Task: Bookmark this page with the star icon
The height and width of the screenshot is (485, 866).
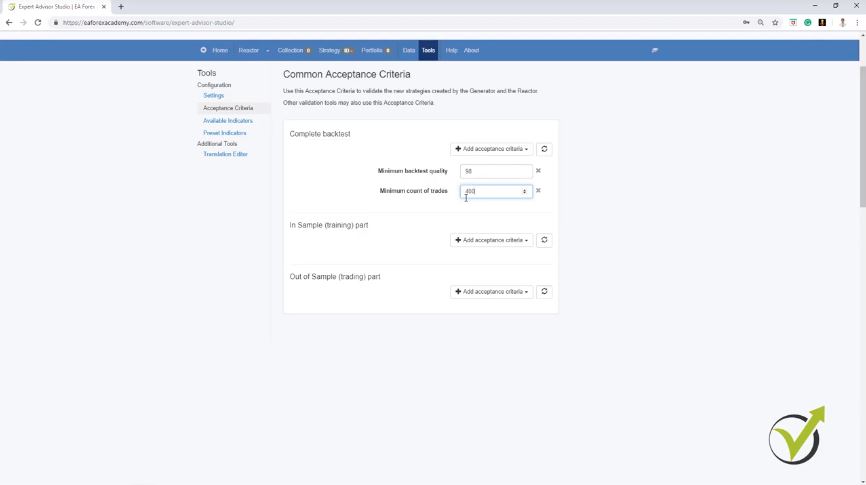Action: [x=775, y=22]
